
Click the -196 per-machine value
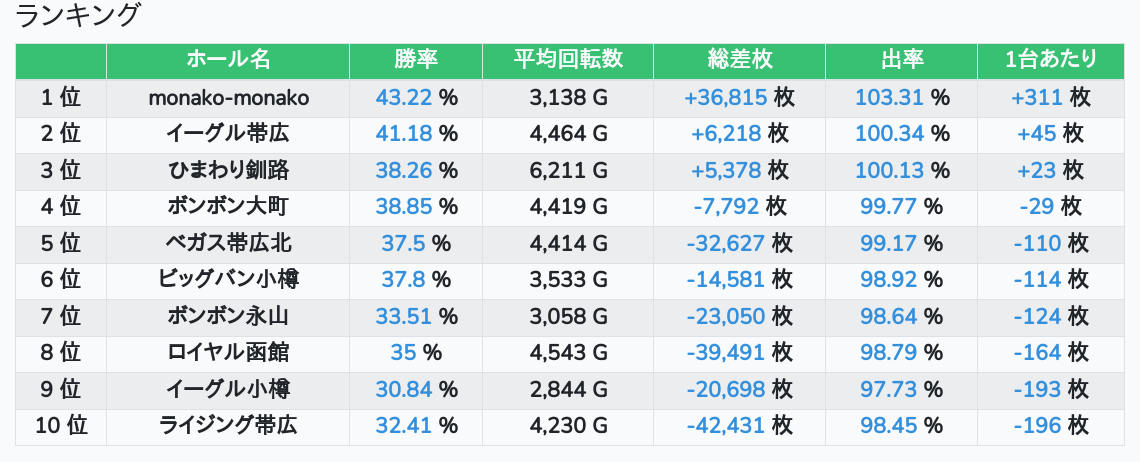point(1037,426)
